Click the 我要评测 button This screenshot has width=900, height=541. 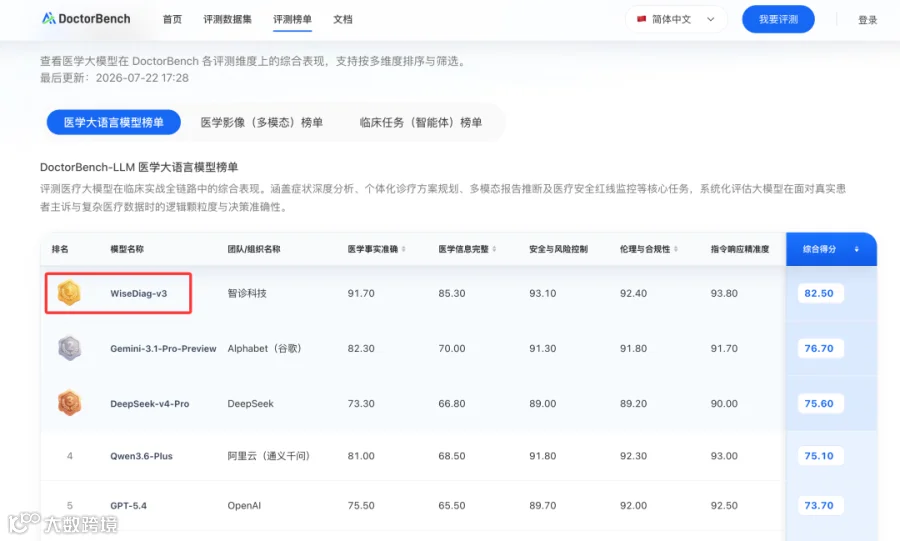click(778, 19)
